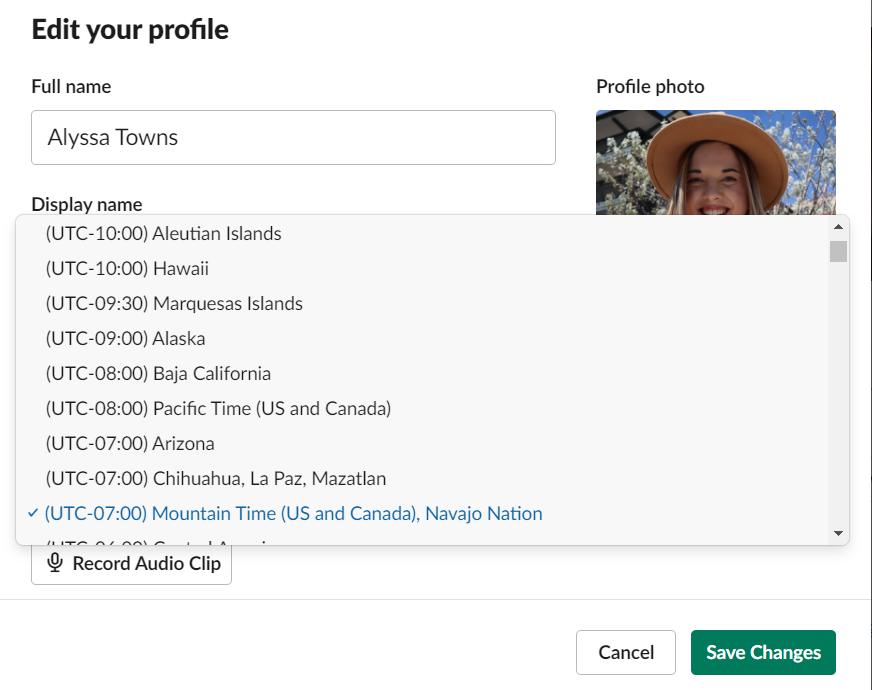Select Pacific Time (US and Canada)
Viewport: 872px width, 690px height.
click(x=218, y=408)
